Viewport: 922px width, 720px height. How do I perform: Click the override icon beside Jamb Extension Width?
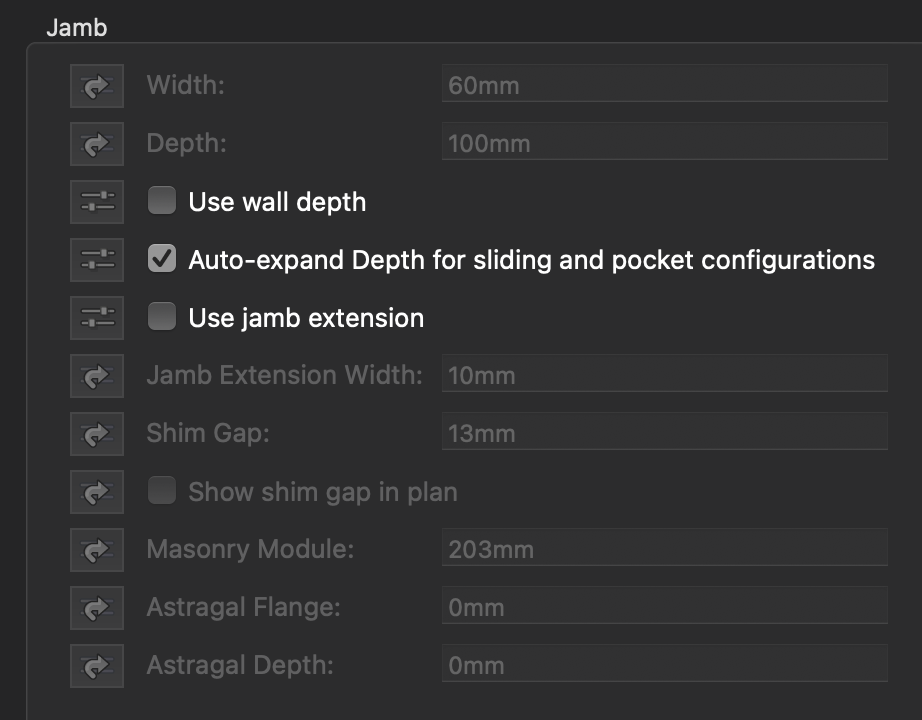pyautogui.click(x=96, y=375)
